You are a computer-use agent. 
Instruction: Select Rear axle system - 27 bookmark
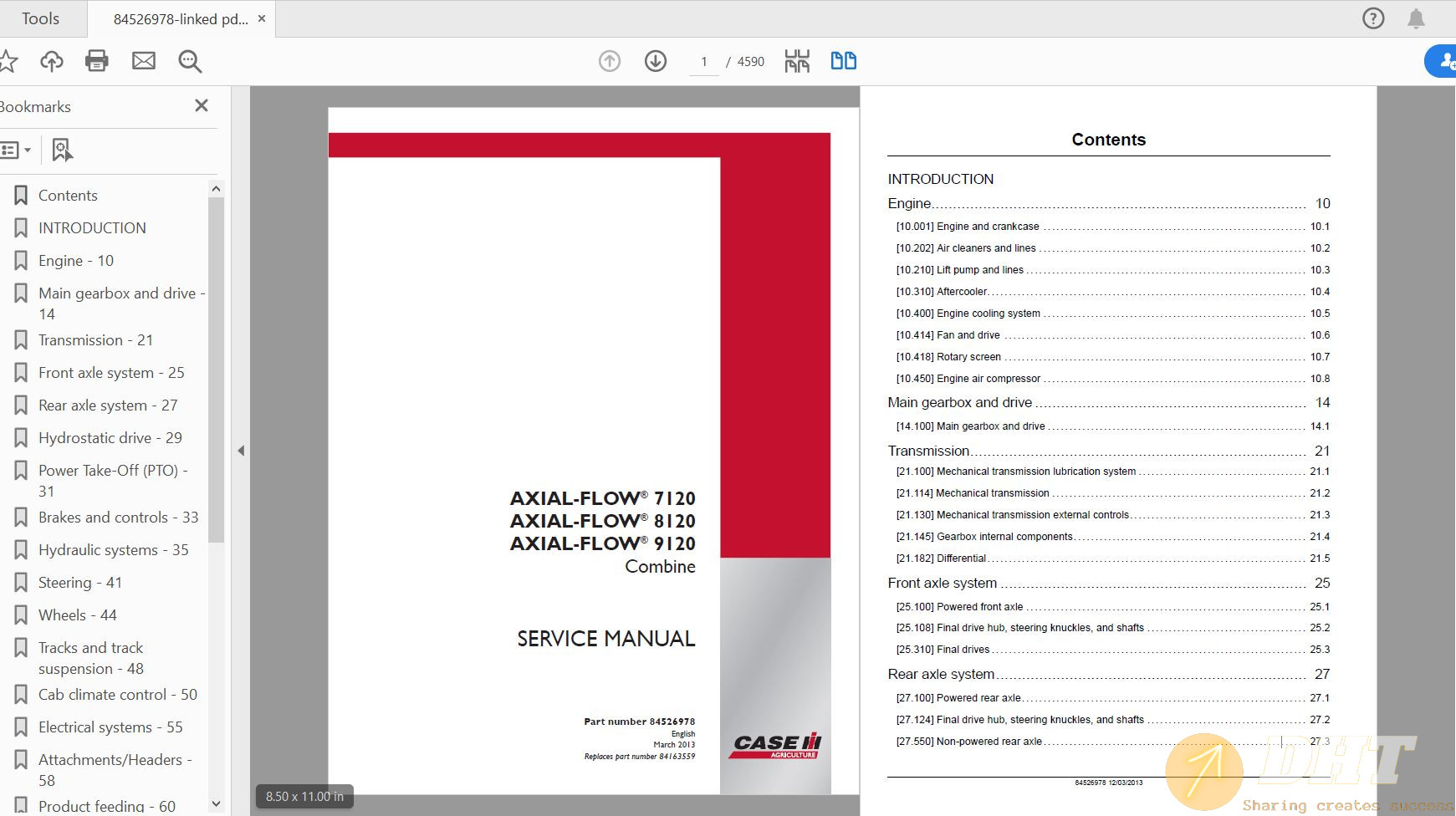click(x=108, y=405)
